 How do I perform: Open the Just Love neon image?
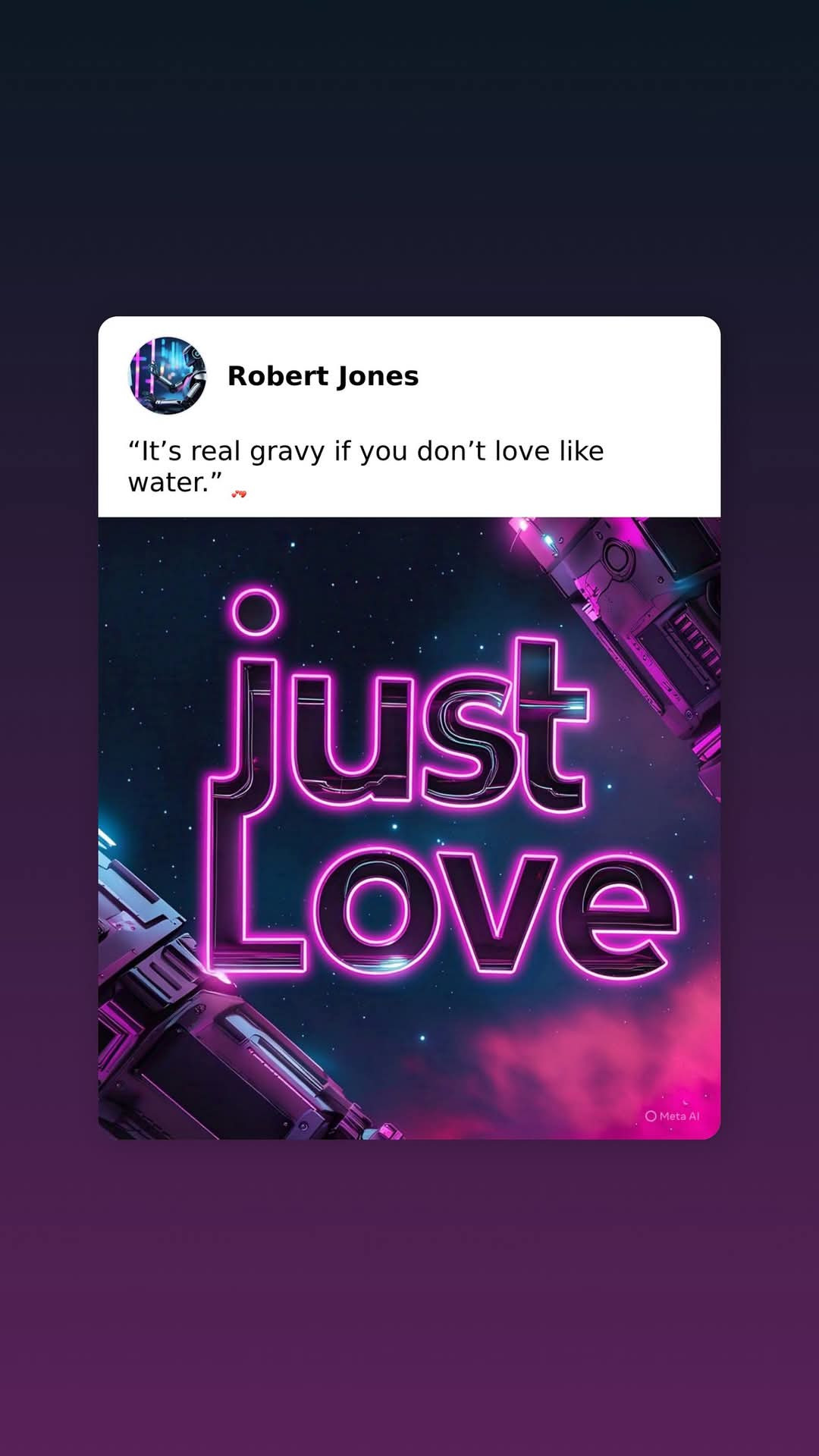pyautogui.click(x=409, y=828)
